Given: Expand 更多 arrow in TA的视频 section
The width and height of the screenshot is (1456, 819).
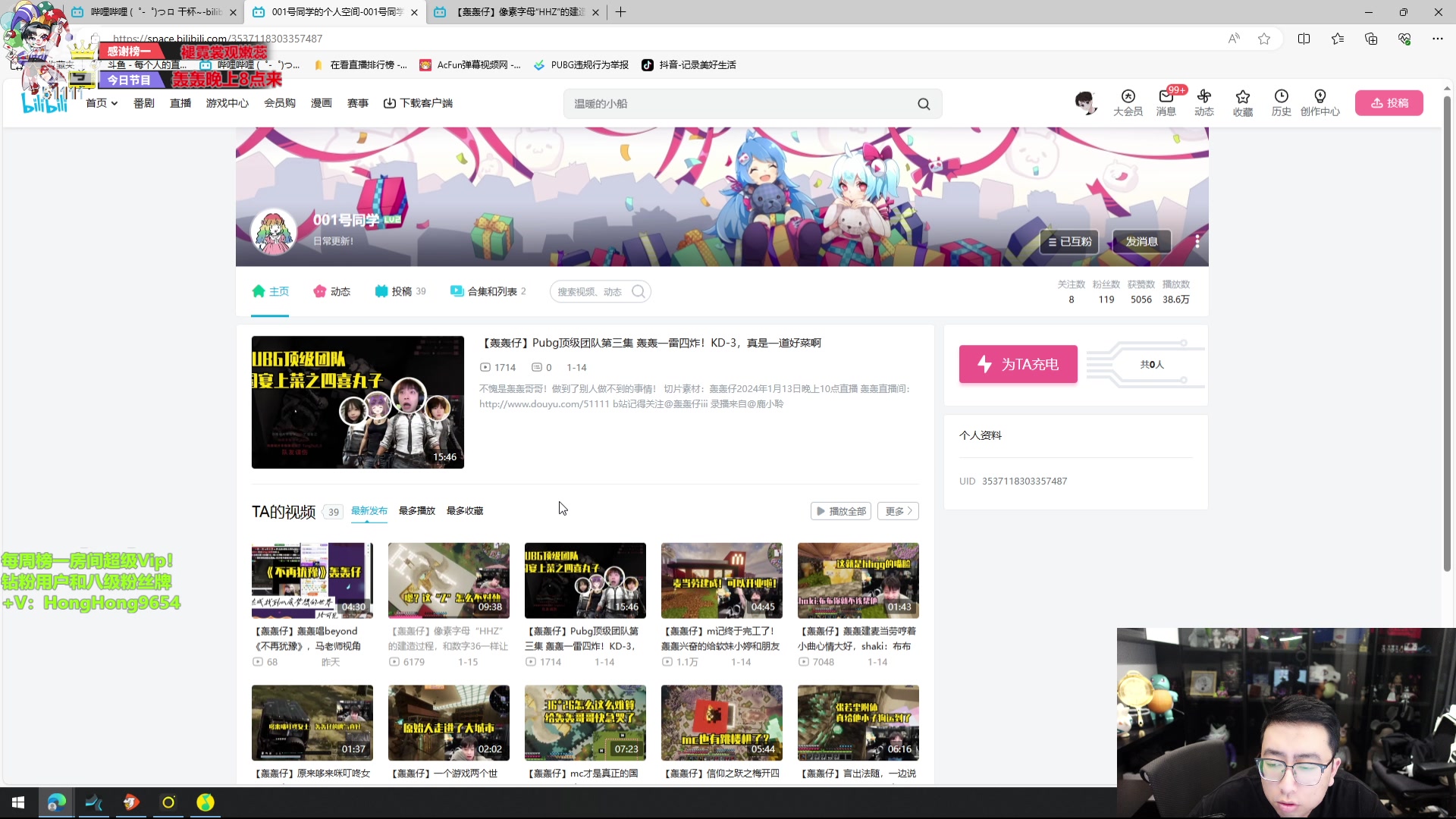Looking at the screenshot, I should [898, 511].
